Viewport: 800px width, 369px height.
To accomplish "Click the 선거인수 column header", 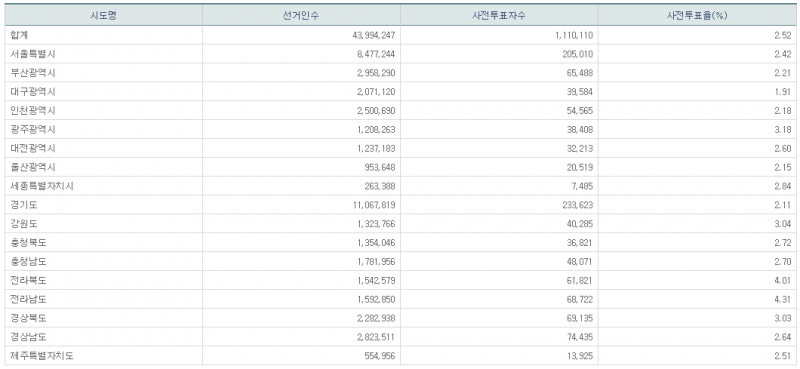I will [x=301, y=15].
